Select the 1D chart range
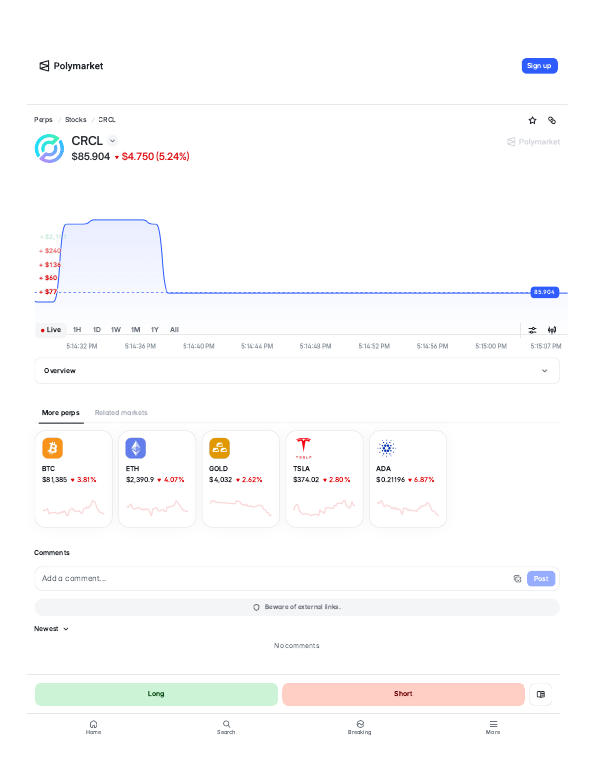This screenshot has width=595, height=770. pos(97,330)
